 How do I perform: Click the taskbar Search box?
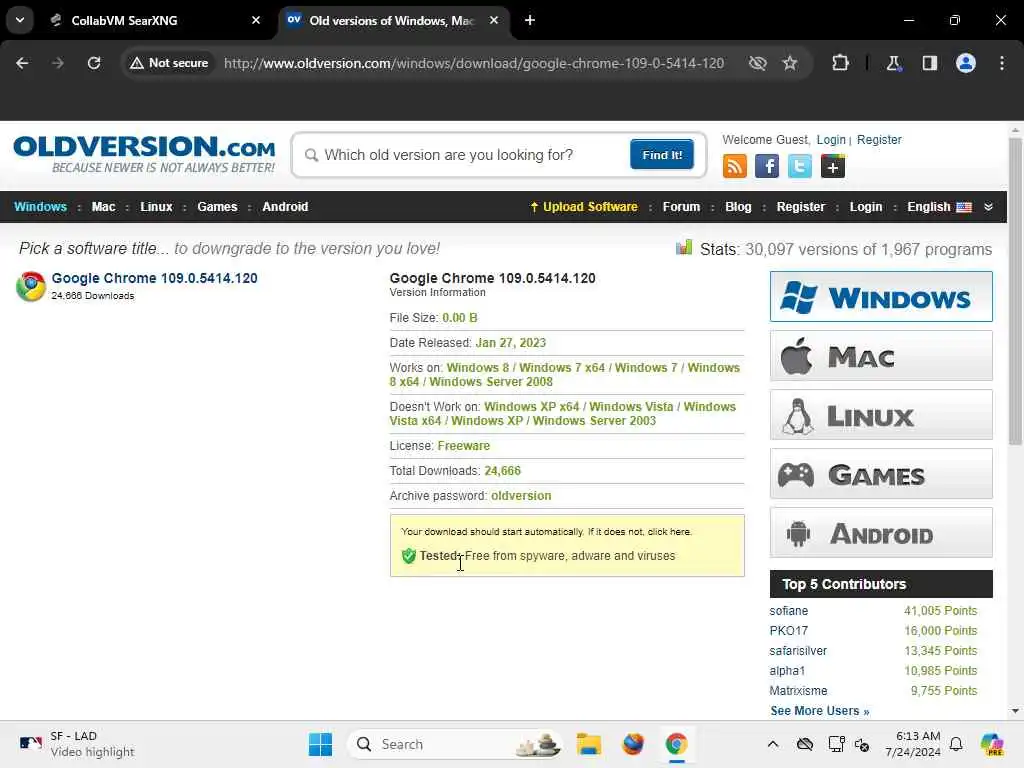(455, 744)
